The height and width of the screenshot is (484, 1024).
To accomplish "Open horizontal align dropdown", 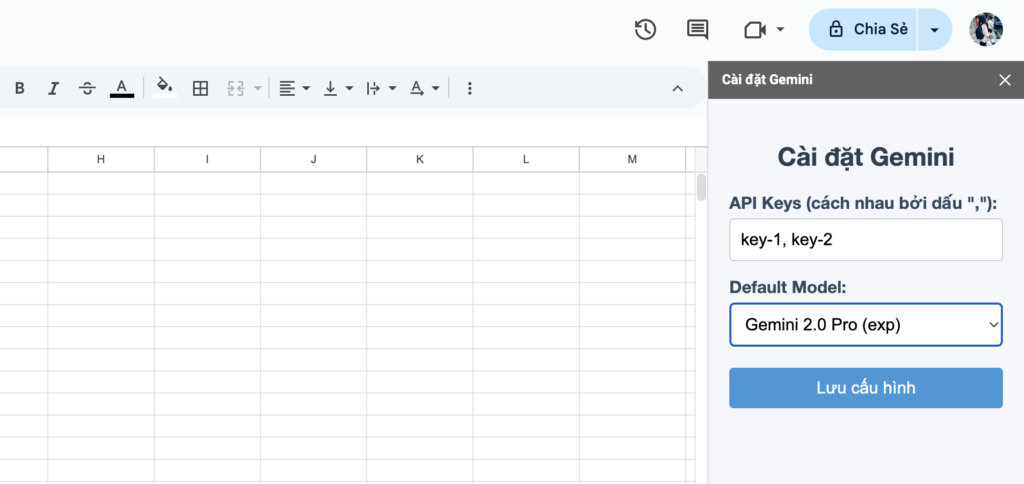I will 294,88.
